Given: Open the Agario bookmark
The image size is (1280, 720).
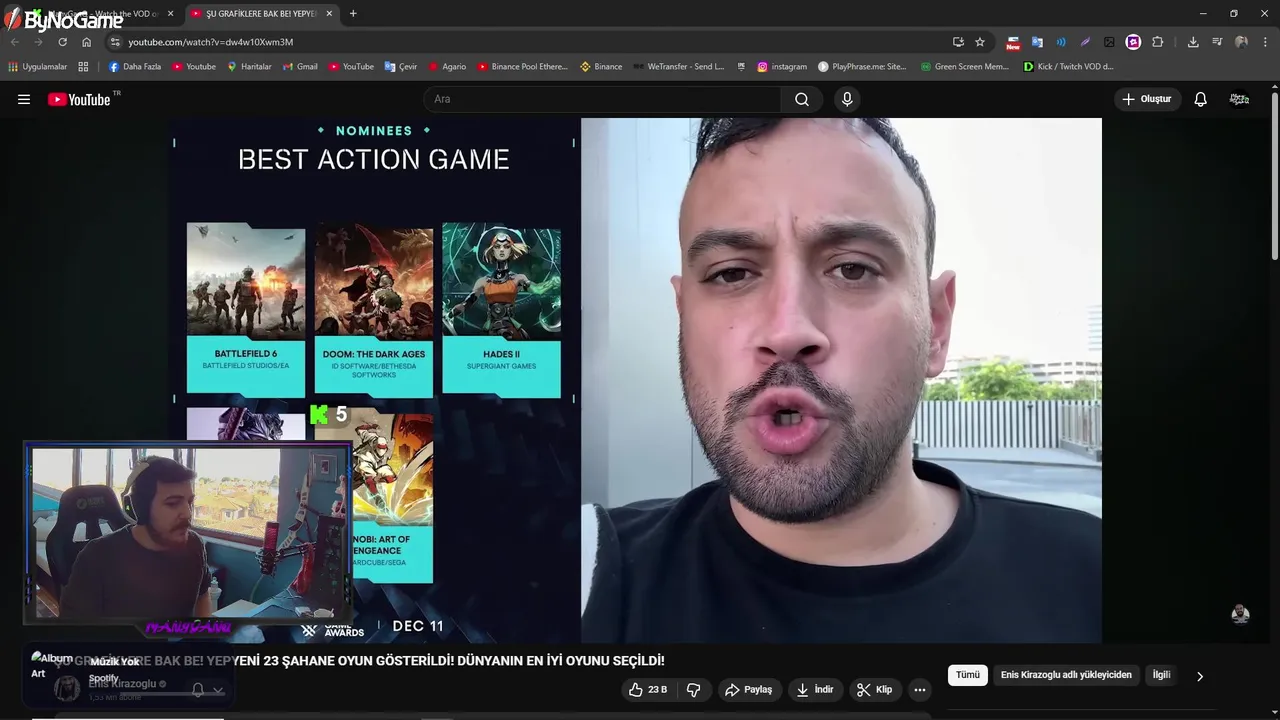Looking at the screenshot, I should tap(447, 67).
